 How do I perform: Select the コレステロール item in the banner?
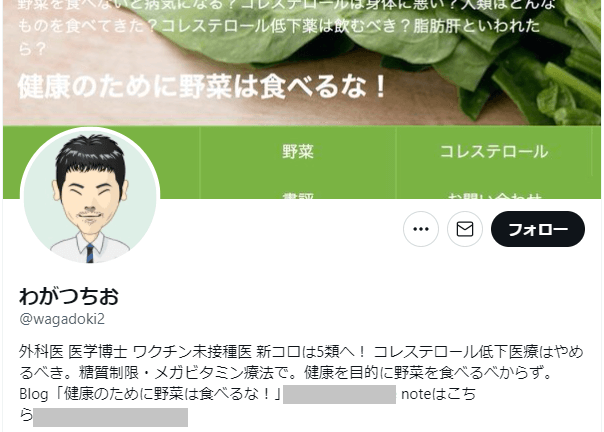(494, 151)
